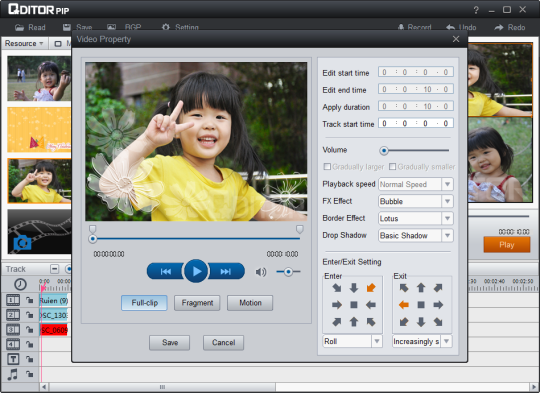Click the music note audio track icon
Image resolution: width=540 pixels, height=393 pixels.
coord(12,374)
